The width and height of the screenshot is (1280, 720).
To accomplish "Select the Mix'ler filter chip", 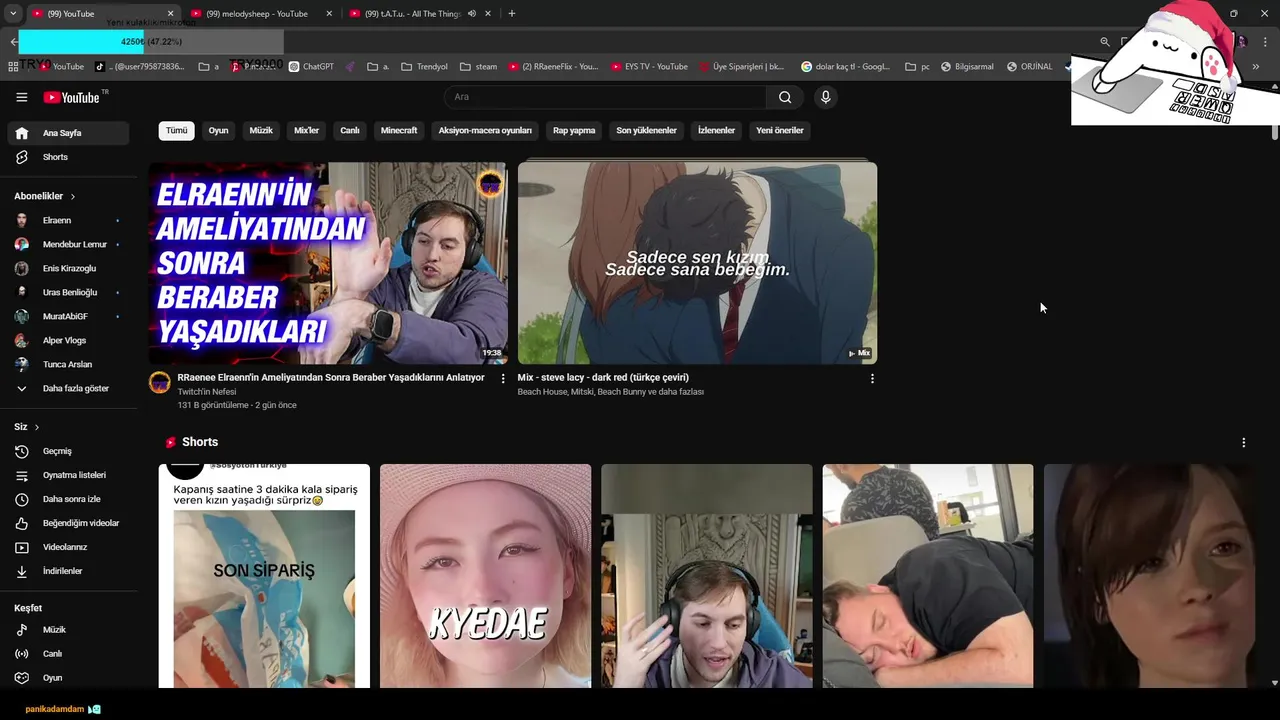I will [306, 130].
